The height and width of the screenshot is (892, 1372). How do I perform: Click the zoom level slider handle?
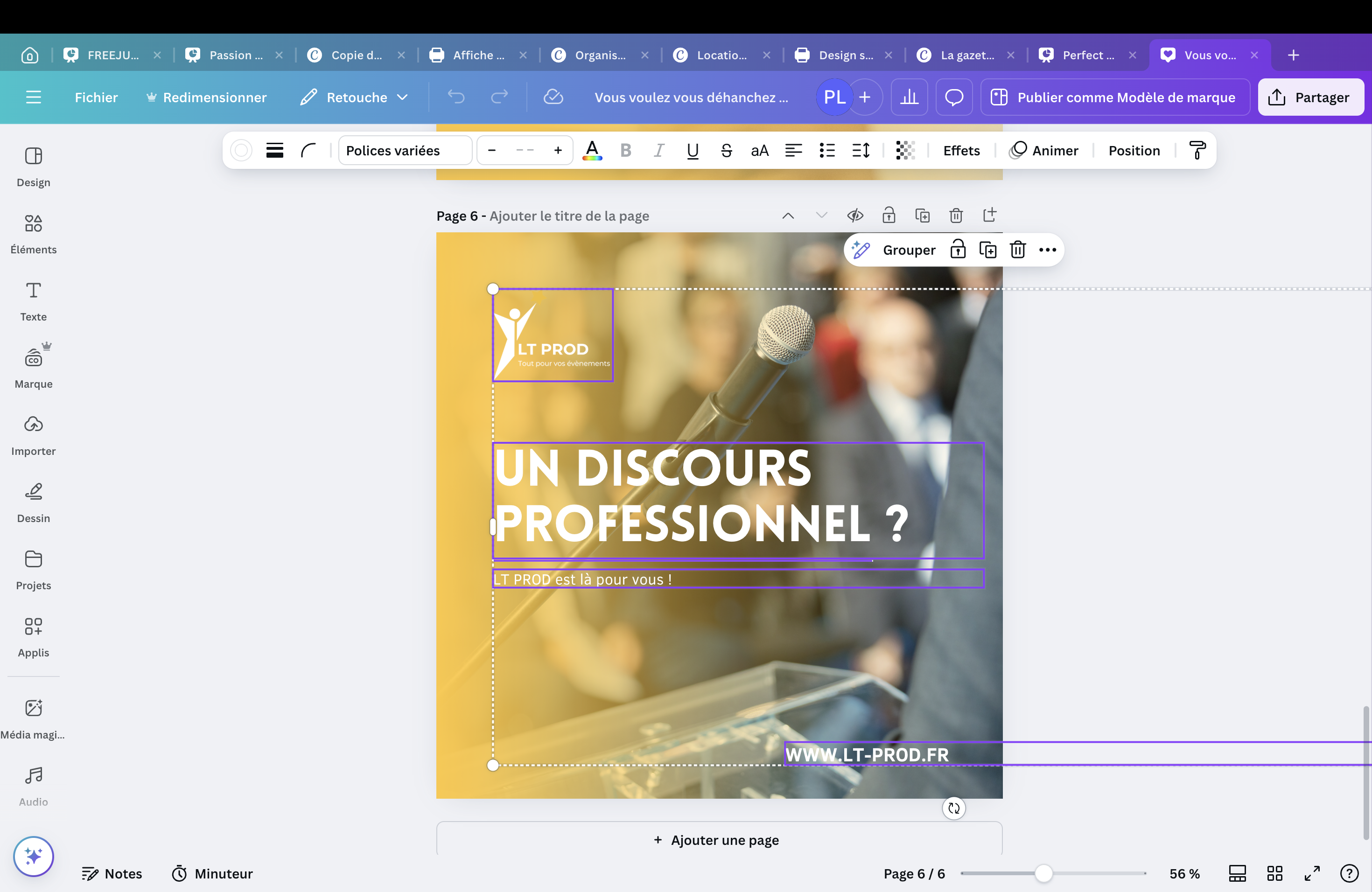pyautogui.click(x=1043, y=873)
